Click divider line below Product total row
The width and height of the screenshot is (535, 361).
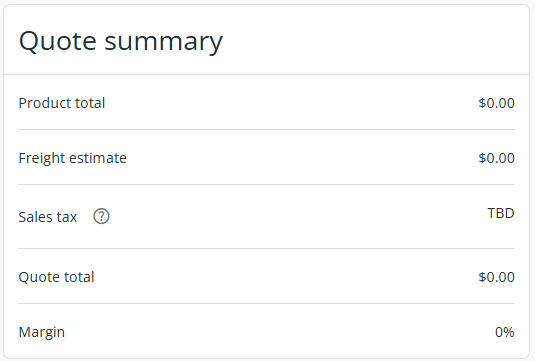(x=266, y=129)
